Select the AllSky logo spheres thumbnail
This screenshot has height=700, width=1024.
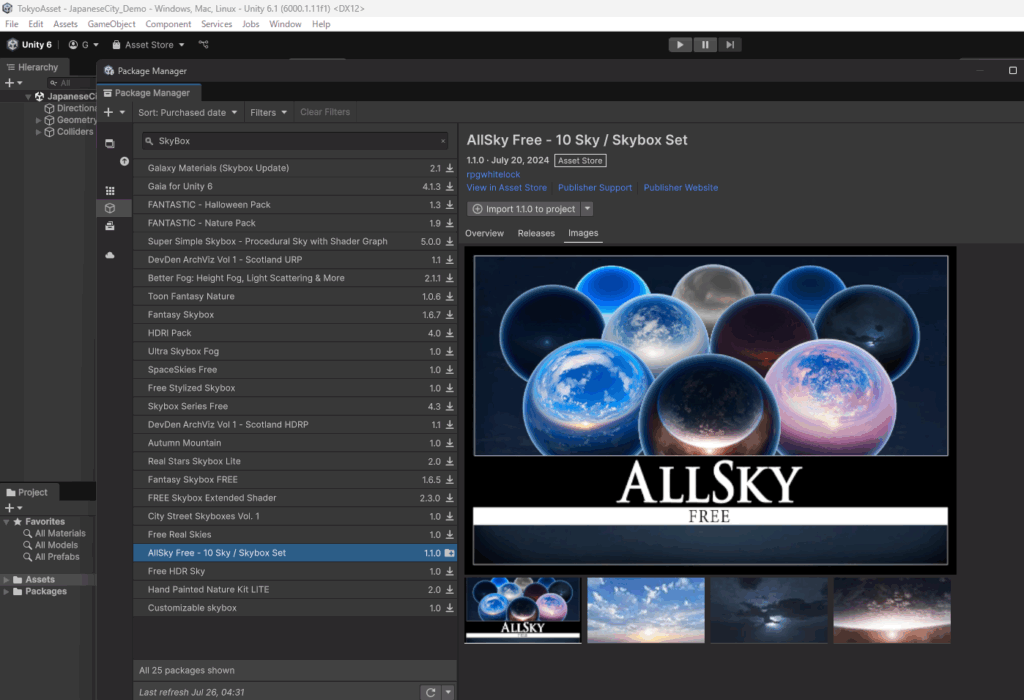coord(522,610)
